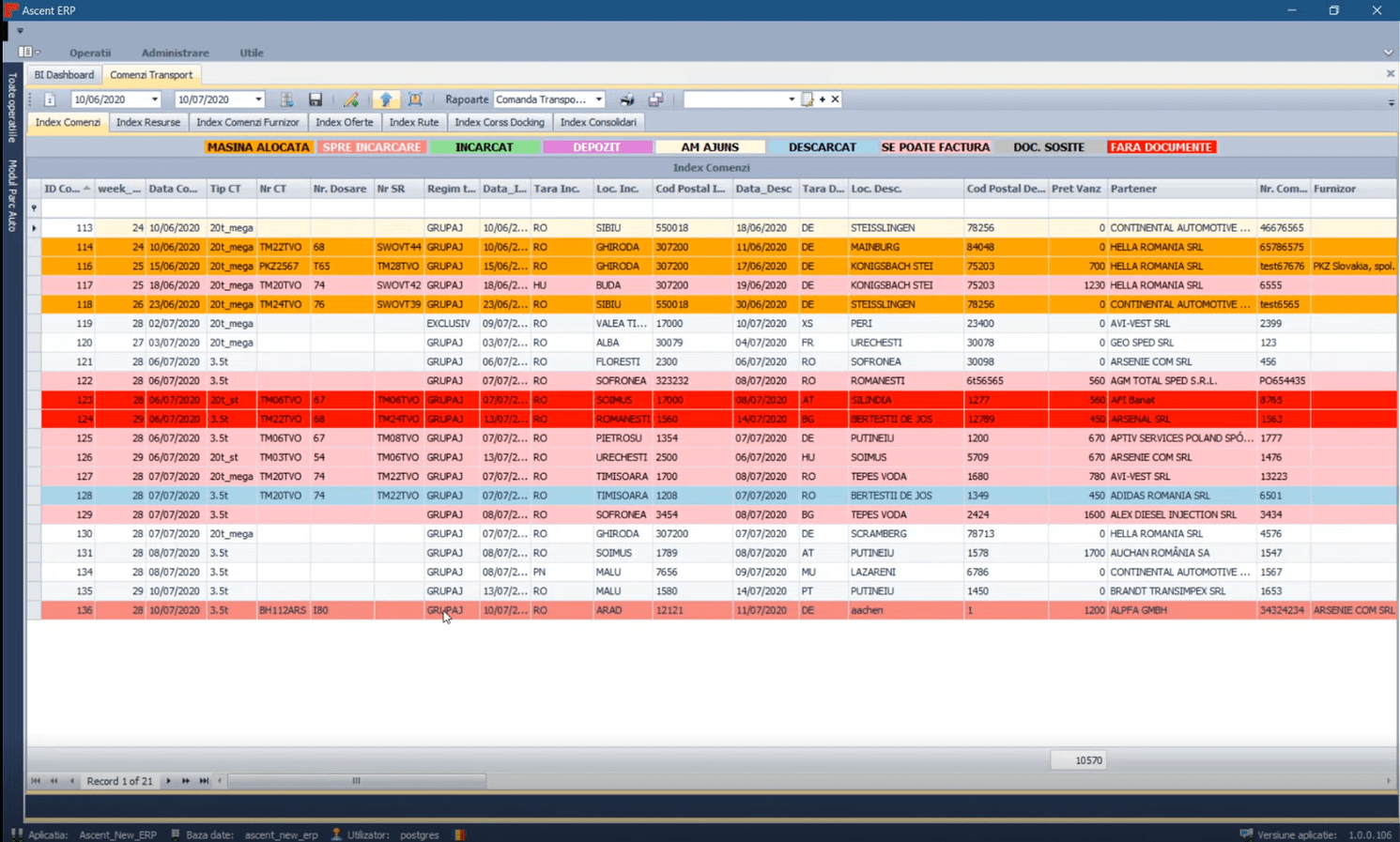The width and height of the screenshot is (1400, 842).
Task: Click the total 10570 summary field
Action: 1078,760
